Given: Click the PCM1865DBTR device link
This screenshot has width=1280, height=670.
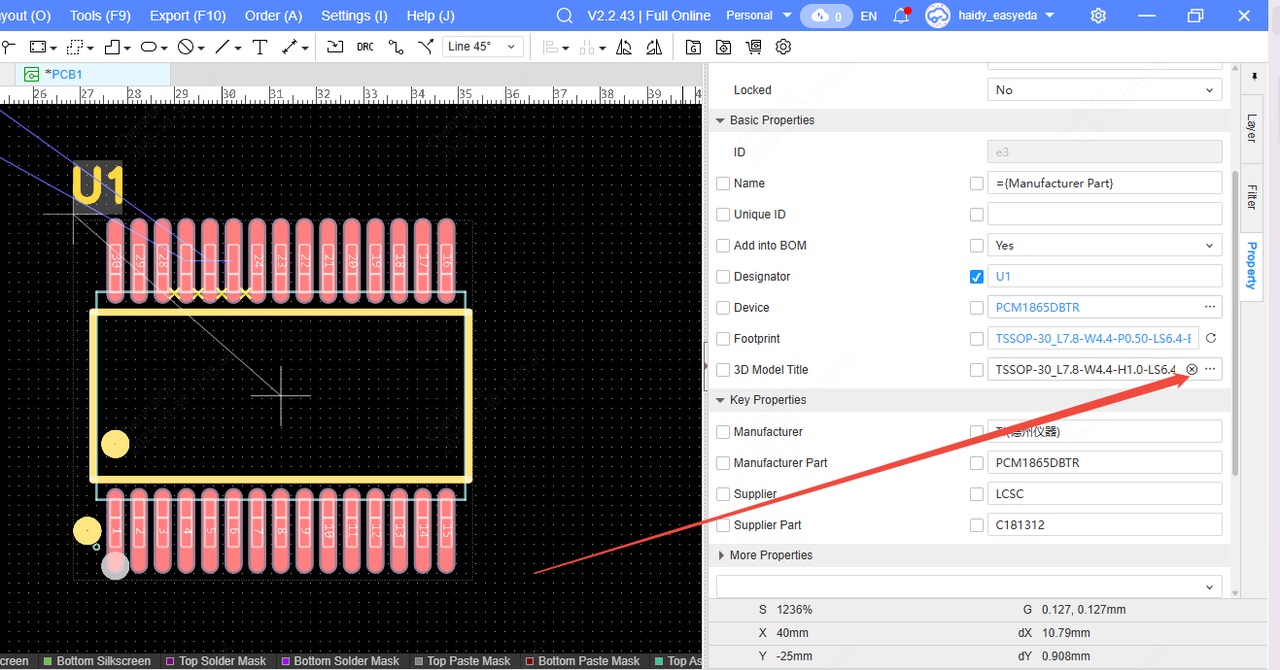Looking at the screenshot, I should (x=1037, y=308).
